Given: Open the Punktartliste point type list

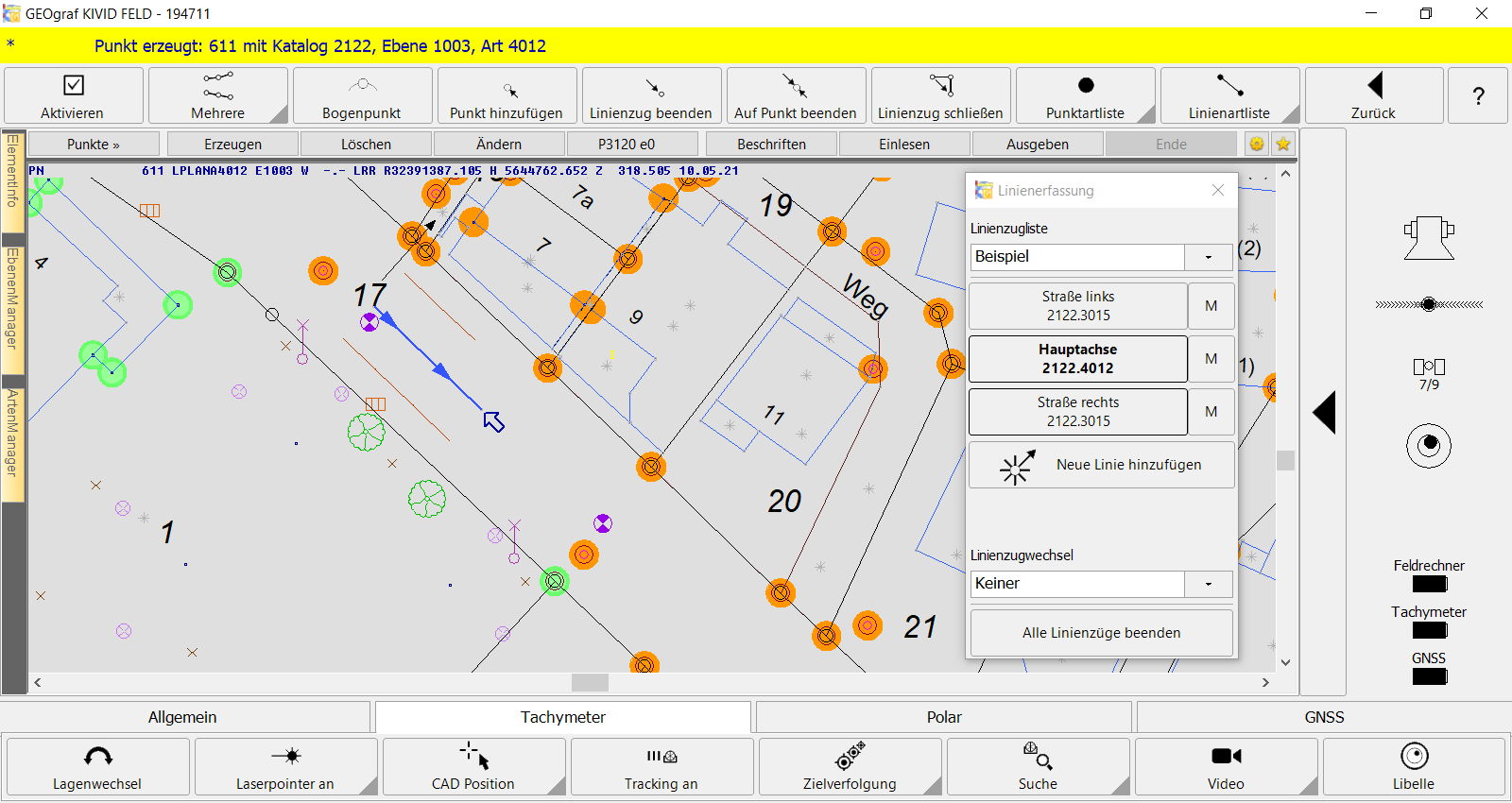Looking at the screenshot, I should tap(1085, 95).
